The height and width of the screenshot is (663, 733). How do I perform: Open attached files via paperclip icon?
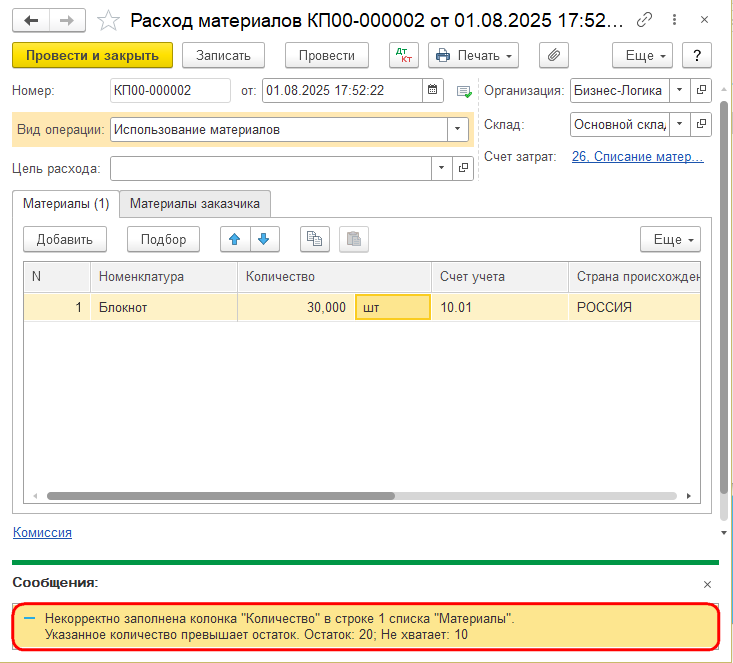point(553,55)
